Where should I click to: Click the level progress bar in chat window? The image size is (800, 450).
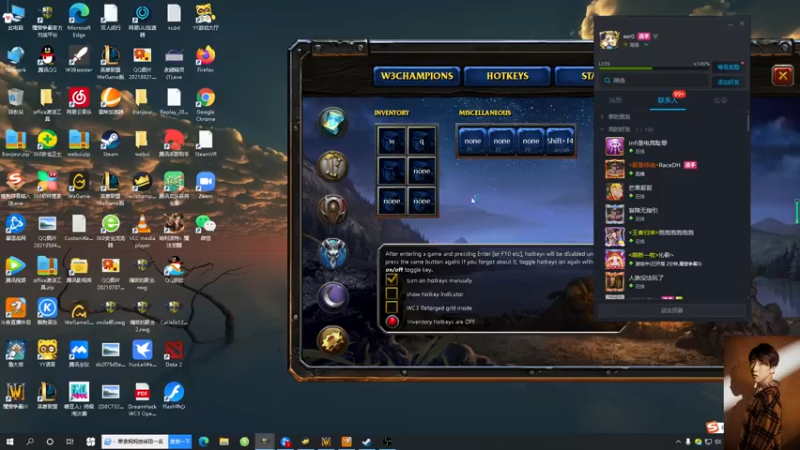pos(655,68)
